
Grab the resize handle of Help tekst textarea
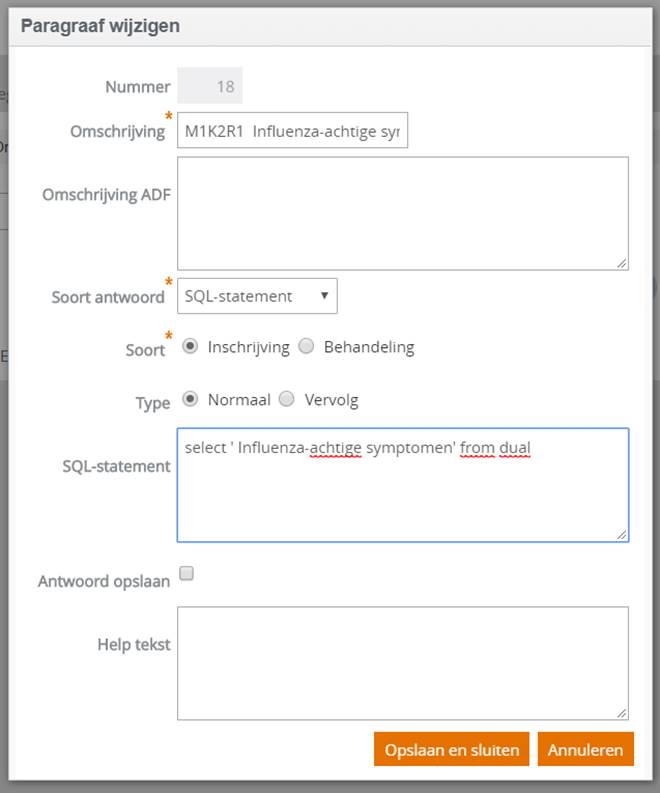coord(622,713)
